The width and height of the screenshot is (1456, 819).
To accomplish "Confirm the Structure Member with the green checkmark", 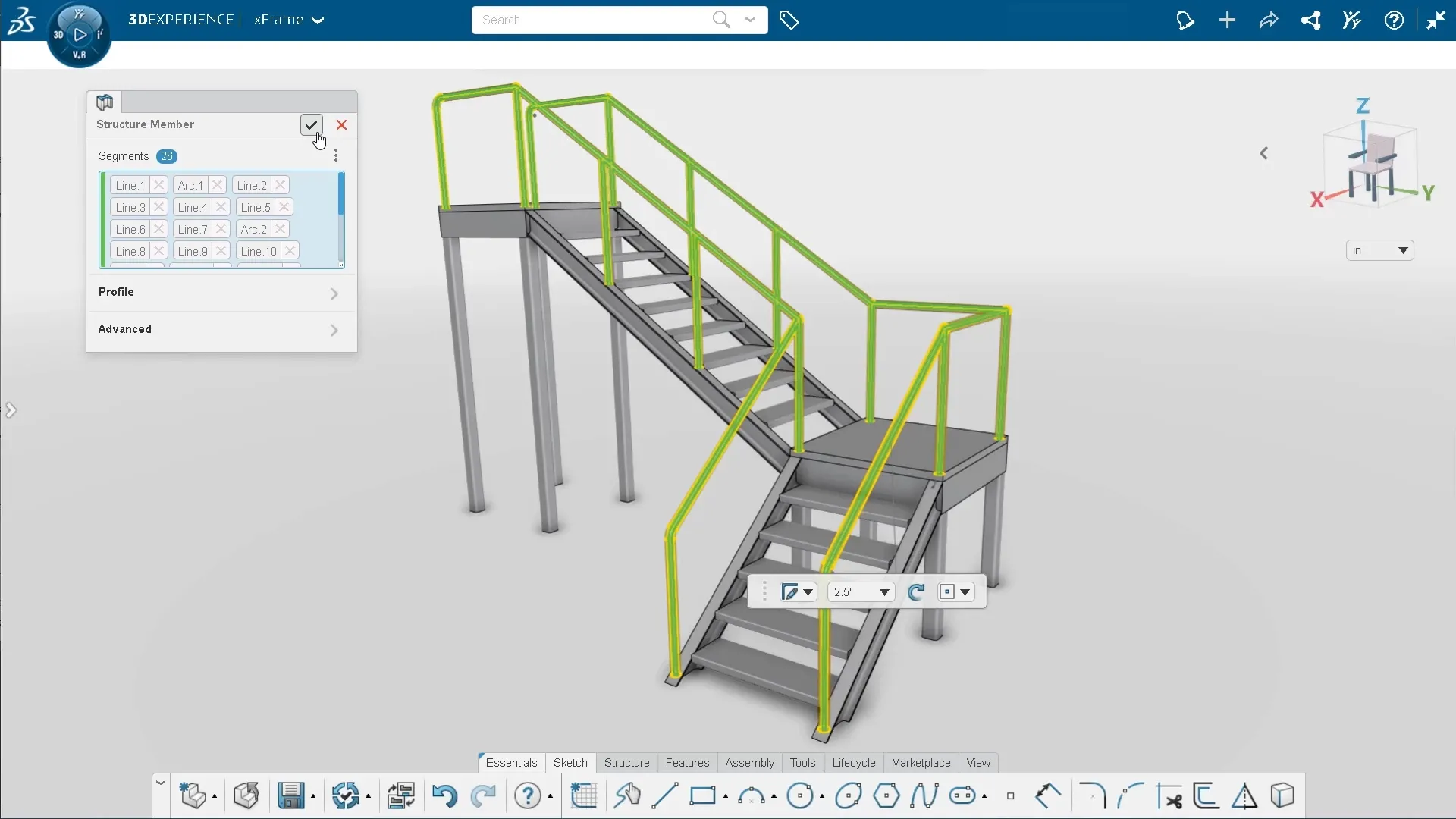I will click(x=311, y=125).
